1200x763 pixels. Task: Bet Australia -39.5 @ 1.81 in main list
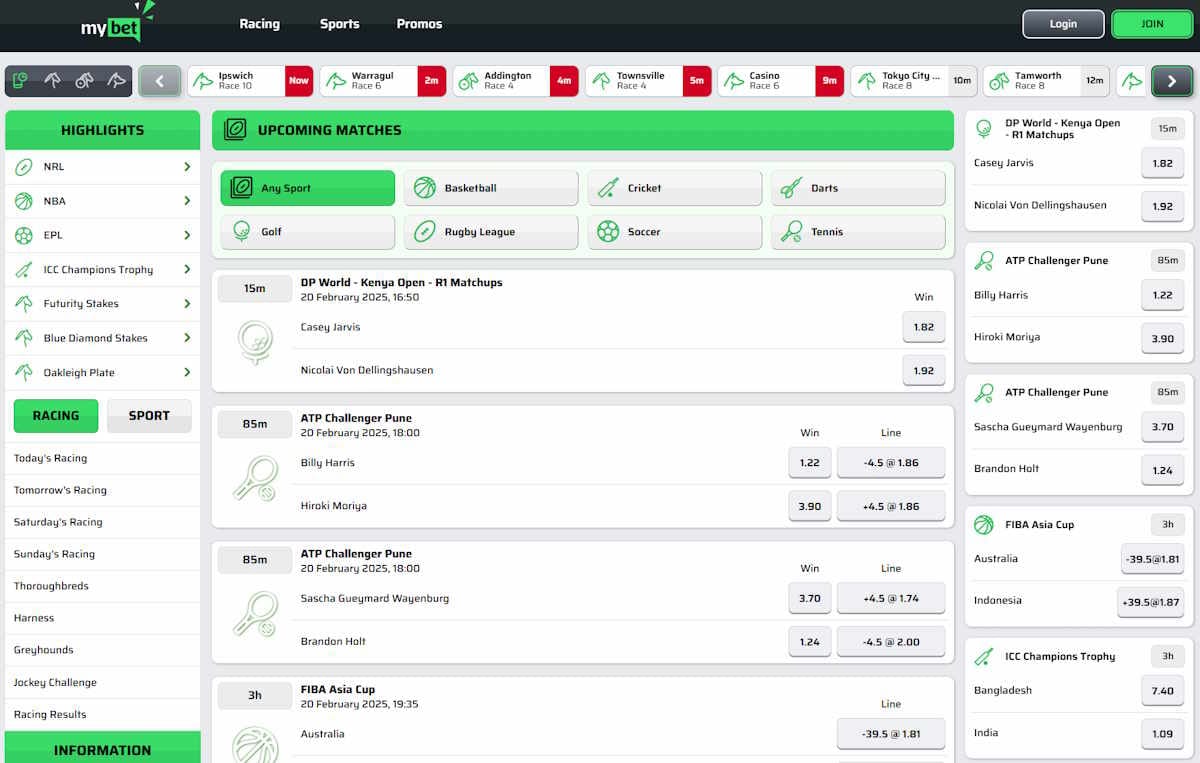(891, 734)
